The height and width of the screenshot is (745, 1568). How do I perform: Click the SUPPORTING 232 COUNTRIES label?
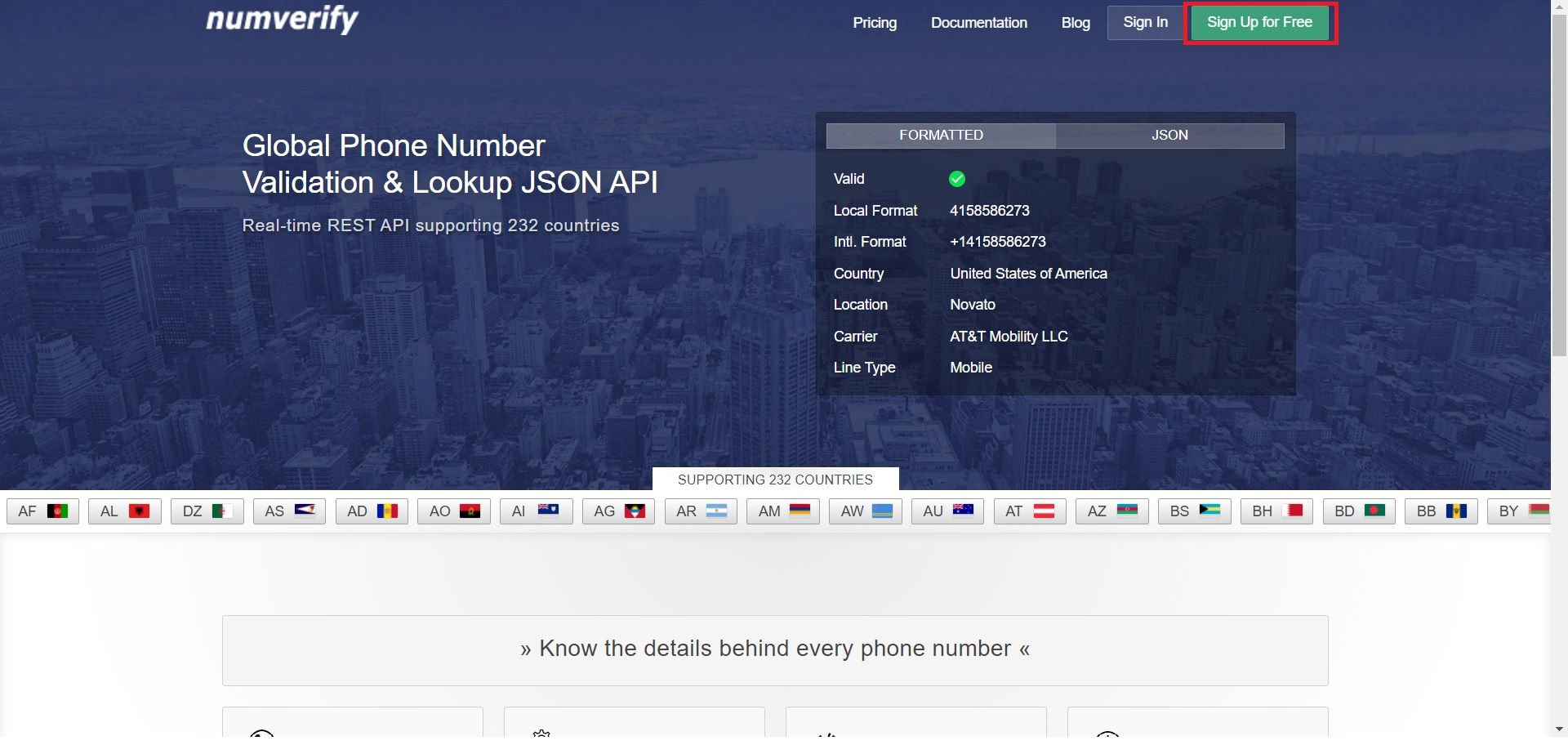pyautogui.click(x=775, y=480)
